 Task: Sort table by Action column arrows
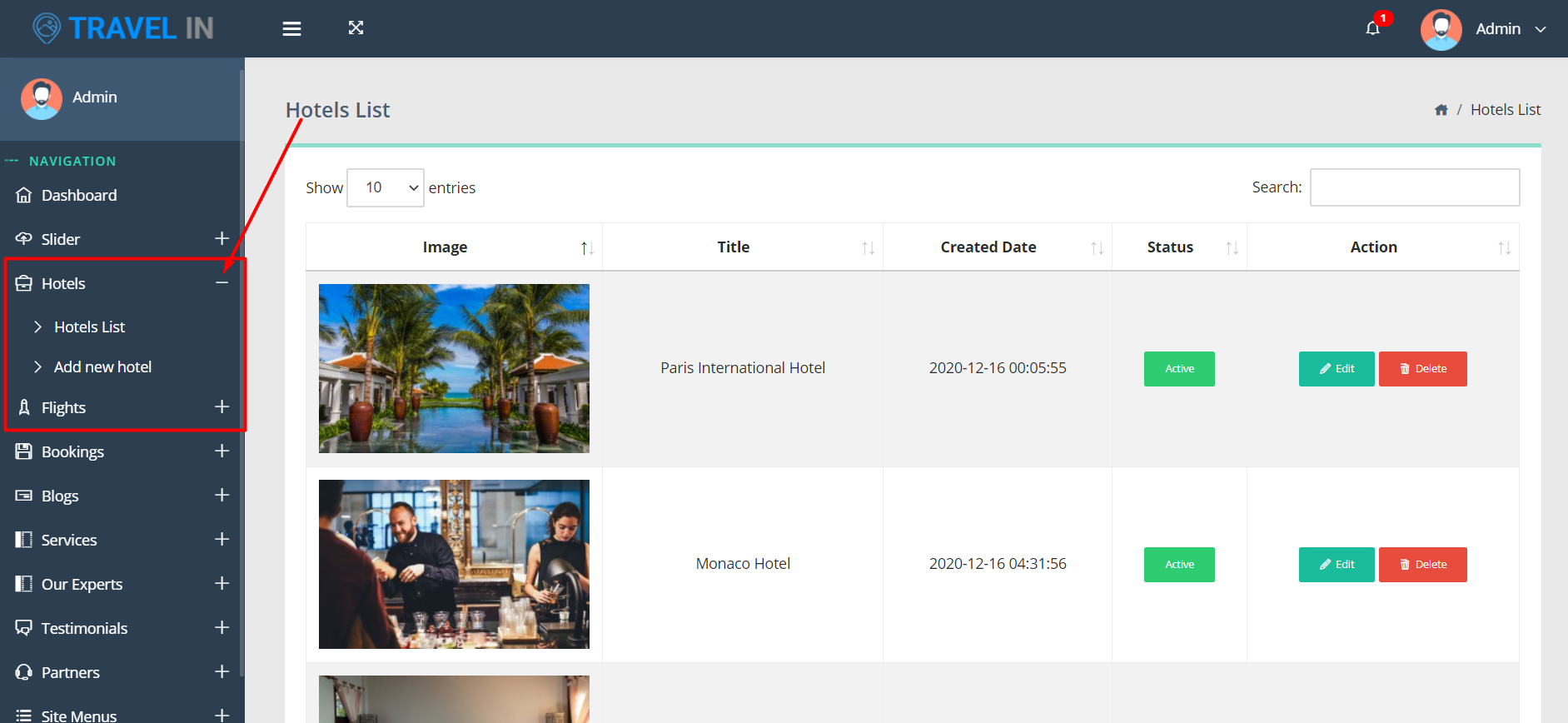(x=1504, y=248)
